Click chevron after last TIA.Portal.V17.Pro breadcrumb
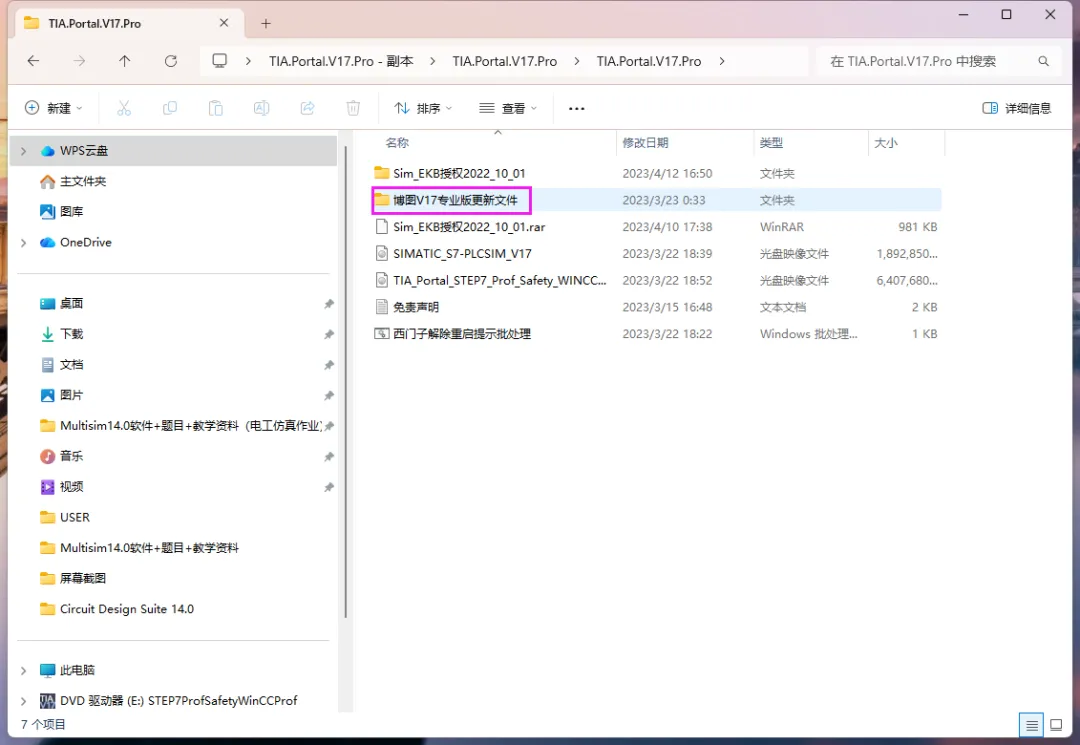The height and width of the screenshot is (745, 1080). pos(722,61)
